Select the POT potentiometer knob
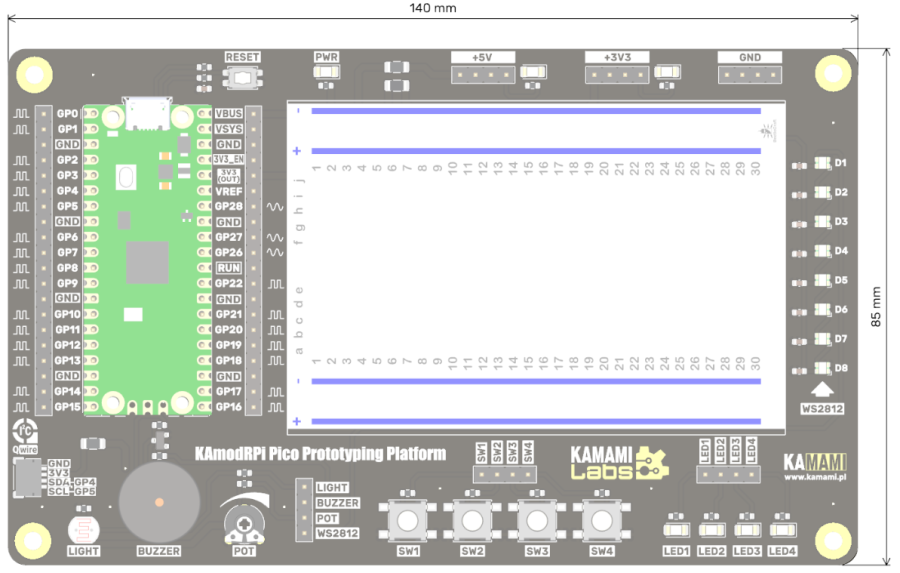Image resolution: width=900 pixels, height=573 pixels. 243,520
